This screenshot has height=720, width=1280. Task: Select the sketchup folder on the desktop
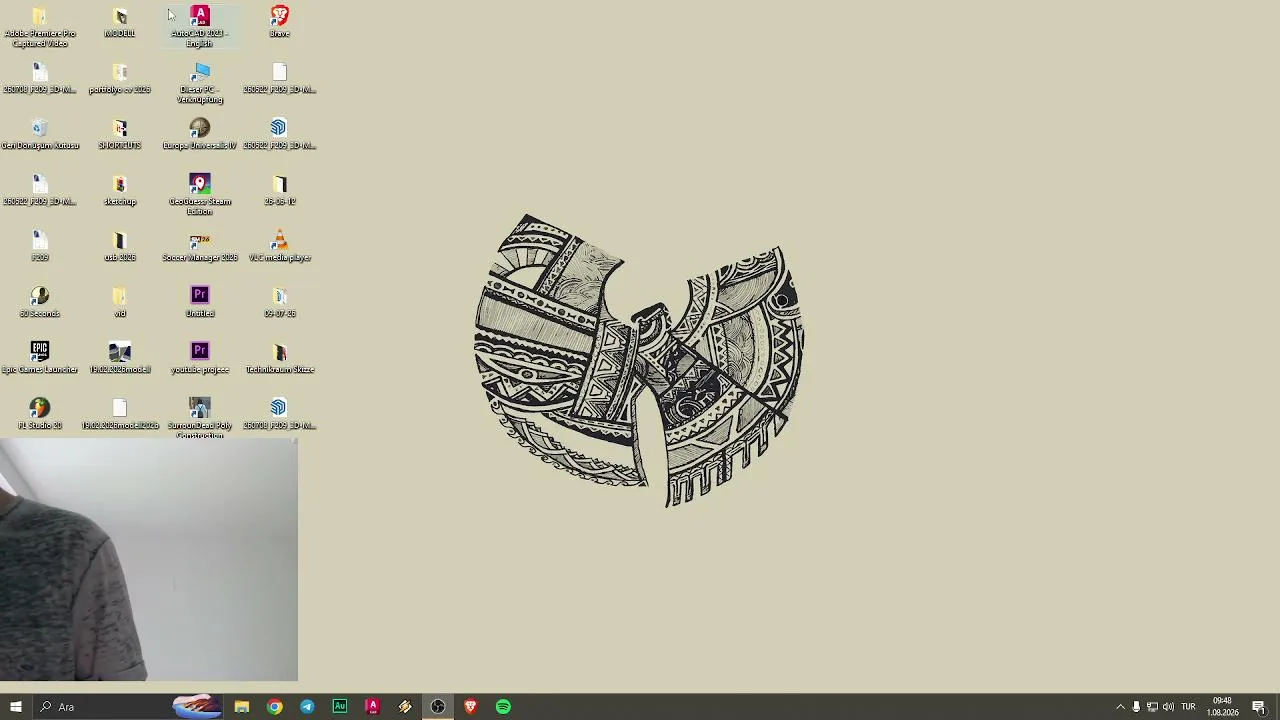tap(120, 191)
